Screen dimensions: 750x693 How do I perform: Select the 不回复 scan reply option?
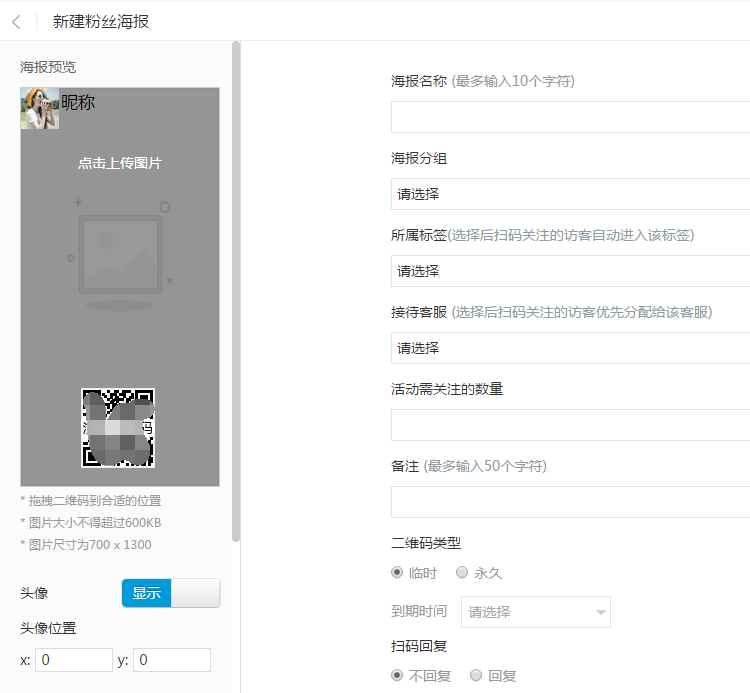[397, 676]
